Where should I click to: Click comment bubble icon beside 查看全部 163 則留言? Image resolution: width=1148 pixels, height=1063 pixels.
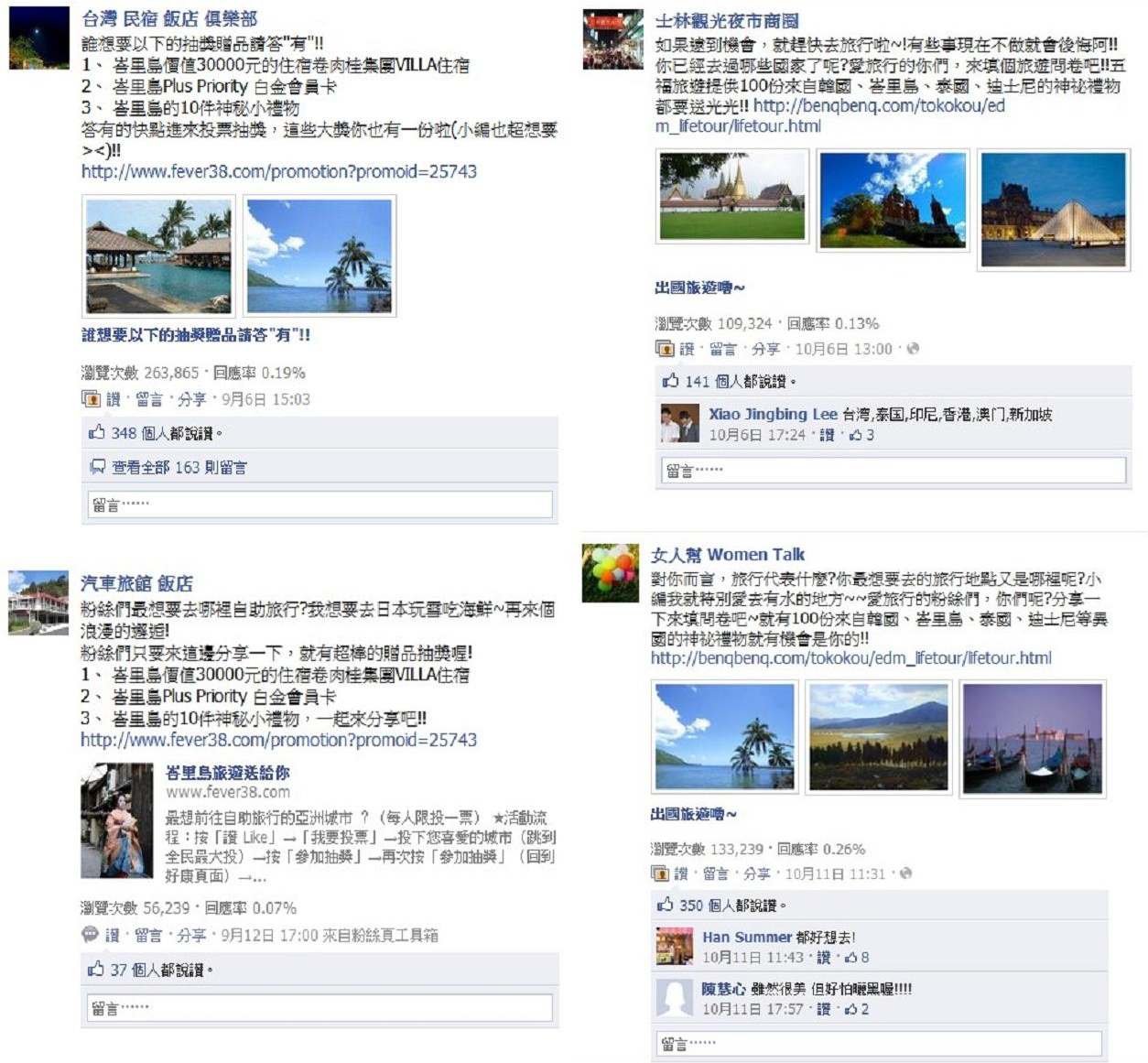point(97,467)
